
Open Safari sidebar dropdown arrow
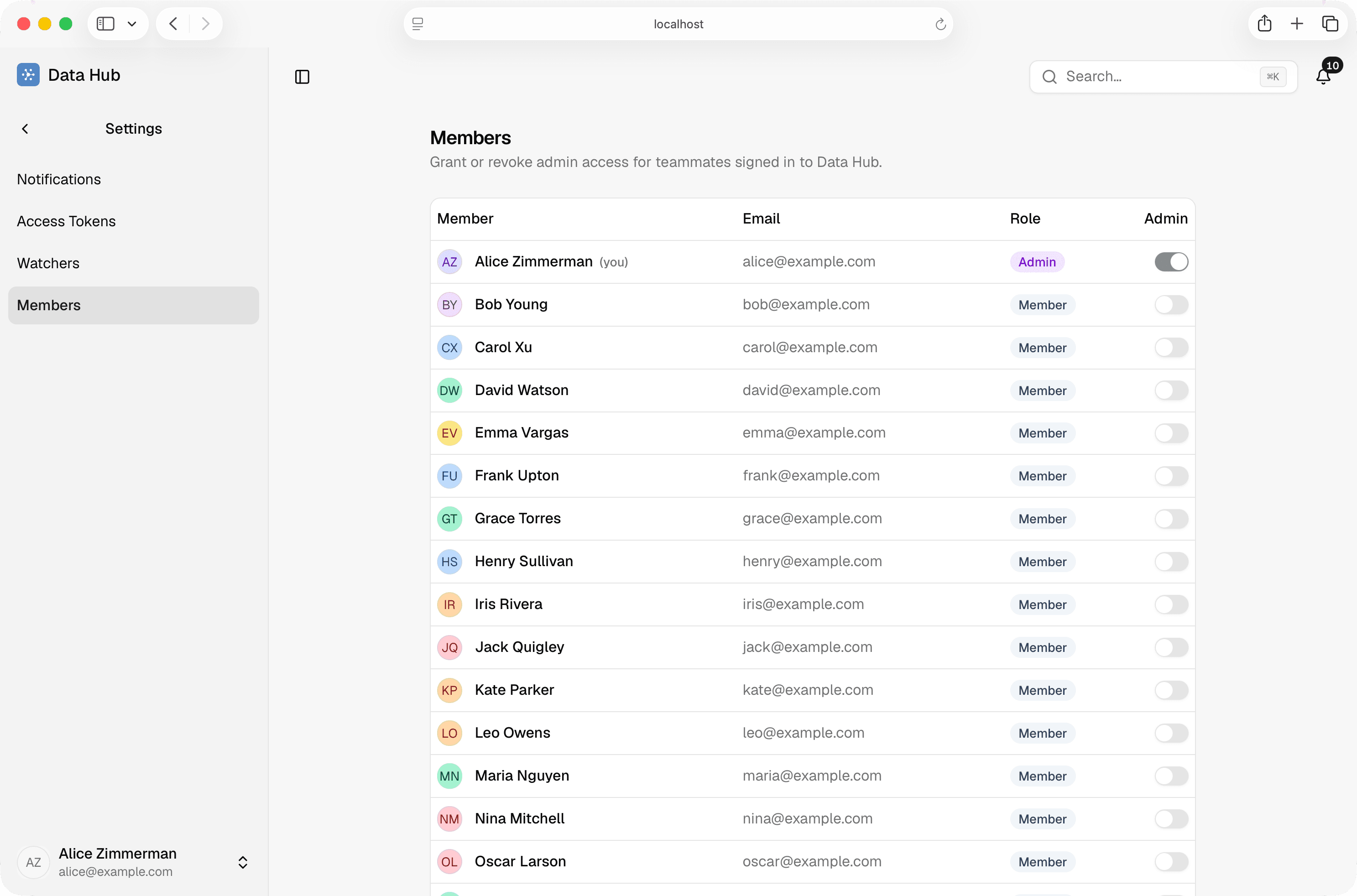(x=132, y=24)
